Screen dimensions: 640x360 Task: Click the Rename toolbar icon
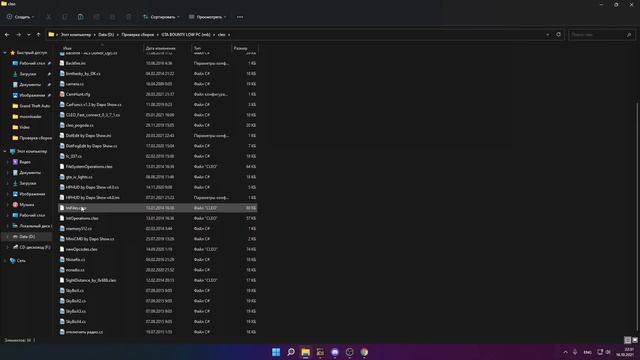pos(96,17)
